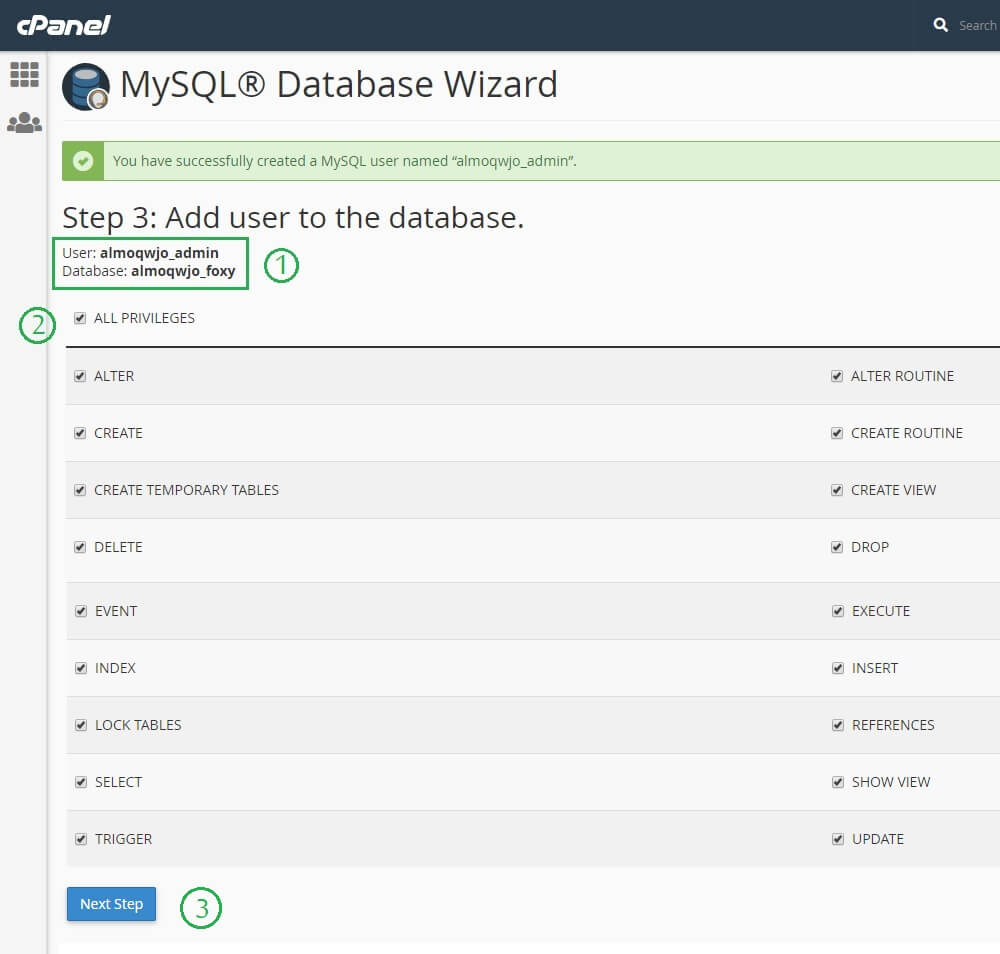Toggle the EXECUTE privilege checkbox
Image resolution: width=1000 pixels, height=954 pixels.
click(x=838, y=612)
